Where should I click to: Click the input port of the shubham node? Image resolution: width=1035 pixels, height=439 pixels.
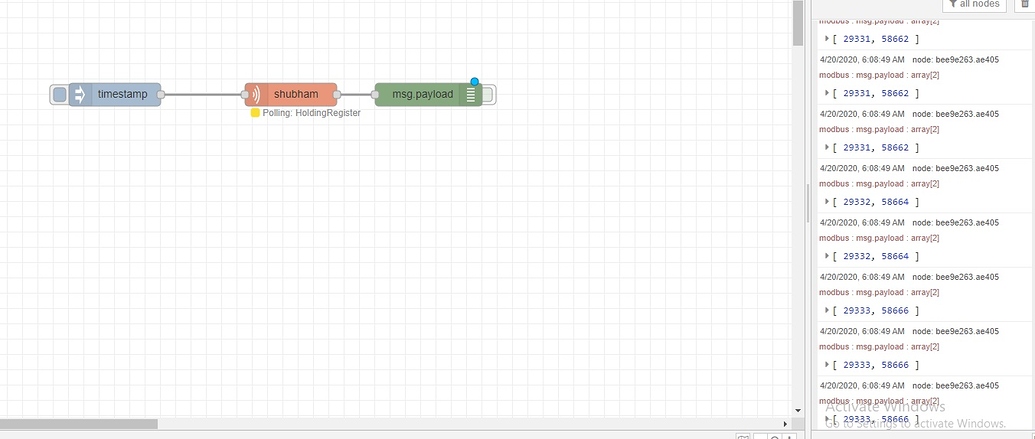click(x=245, y=94)
